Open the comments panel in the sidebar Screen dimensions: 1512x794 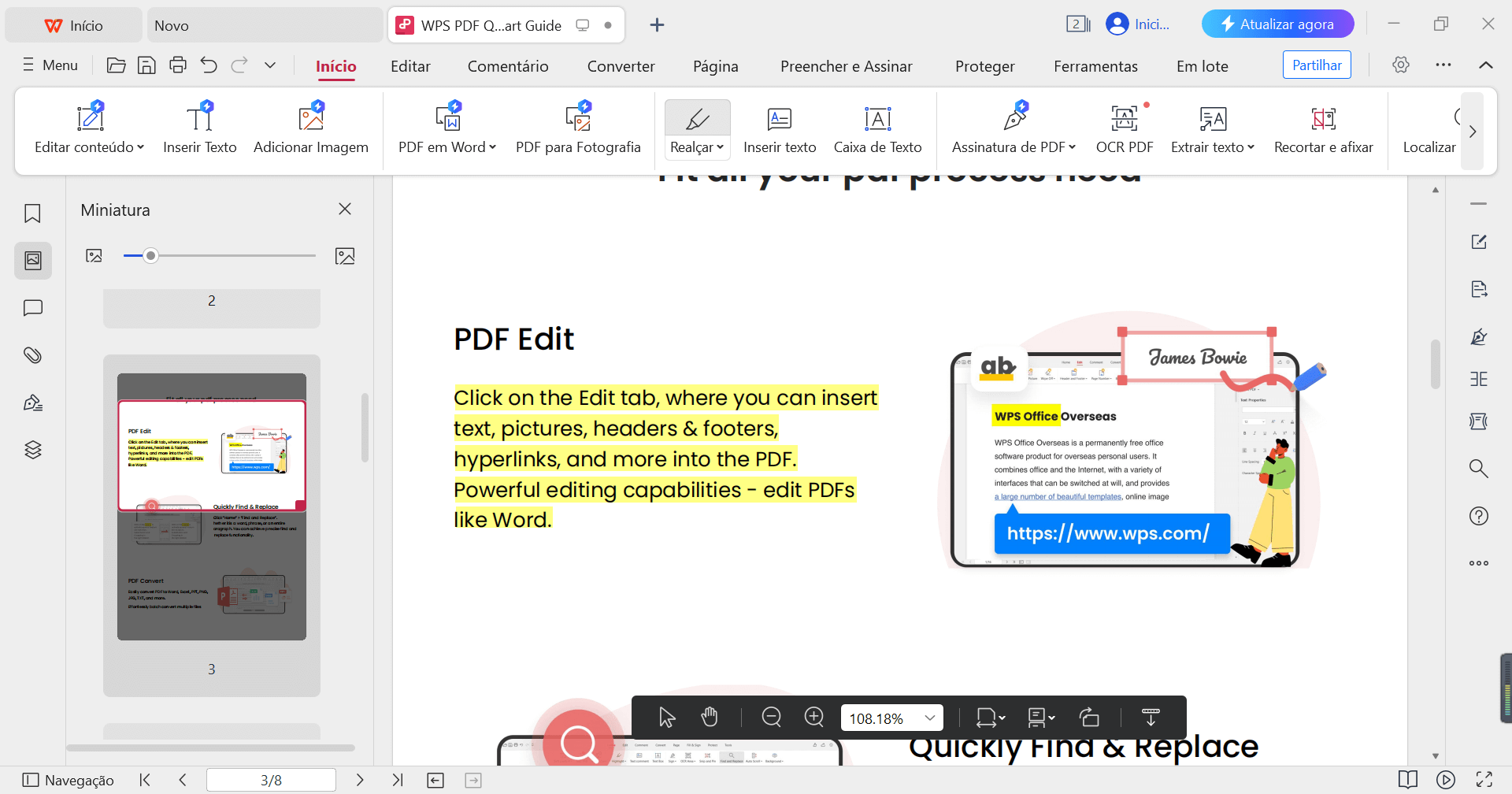tap(32, 307)
